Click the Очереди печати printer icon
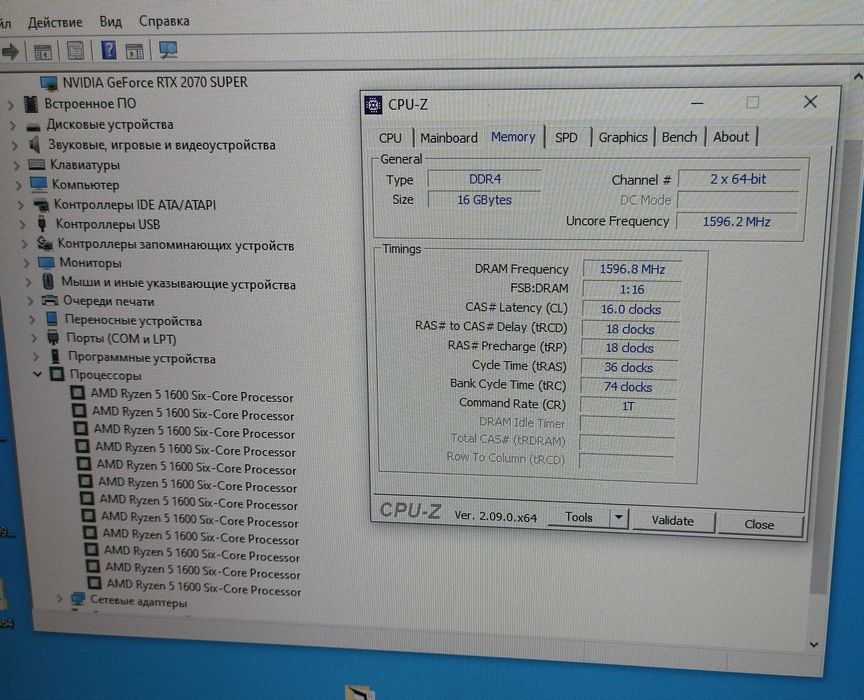 50,300
